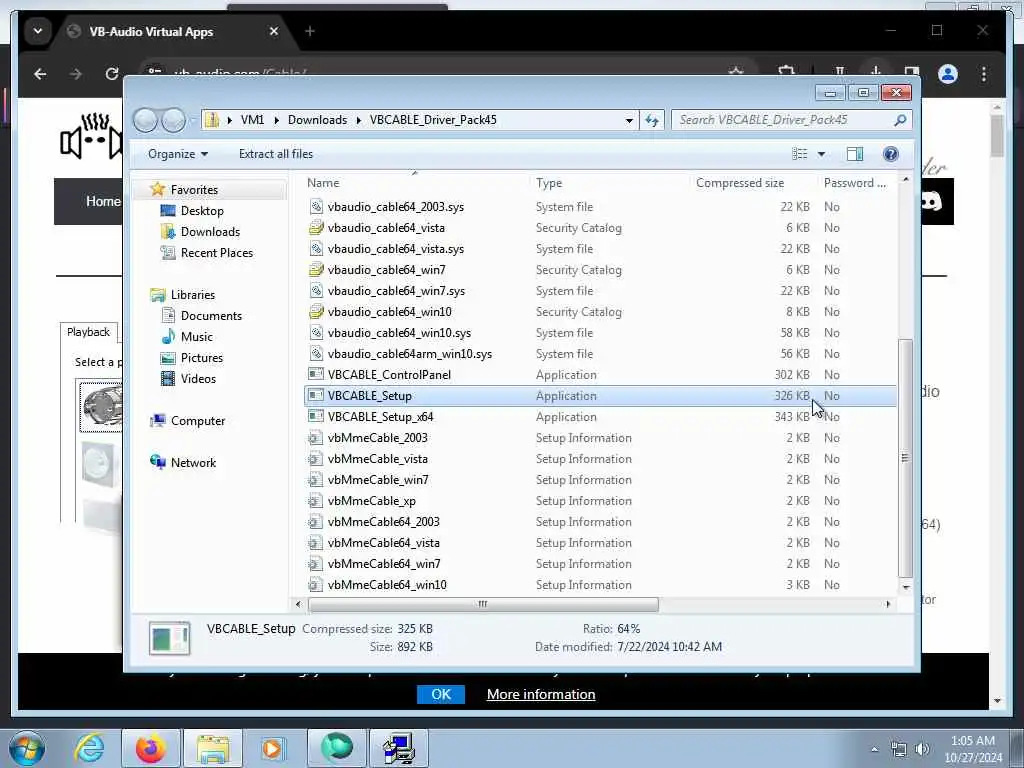Viewport: 1024px width, 768px height.
Task: Launch Internet Explorer from taskbar
Action: [x=89, y=748]
